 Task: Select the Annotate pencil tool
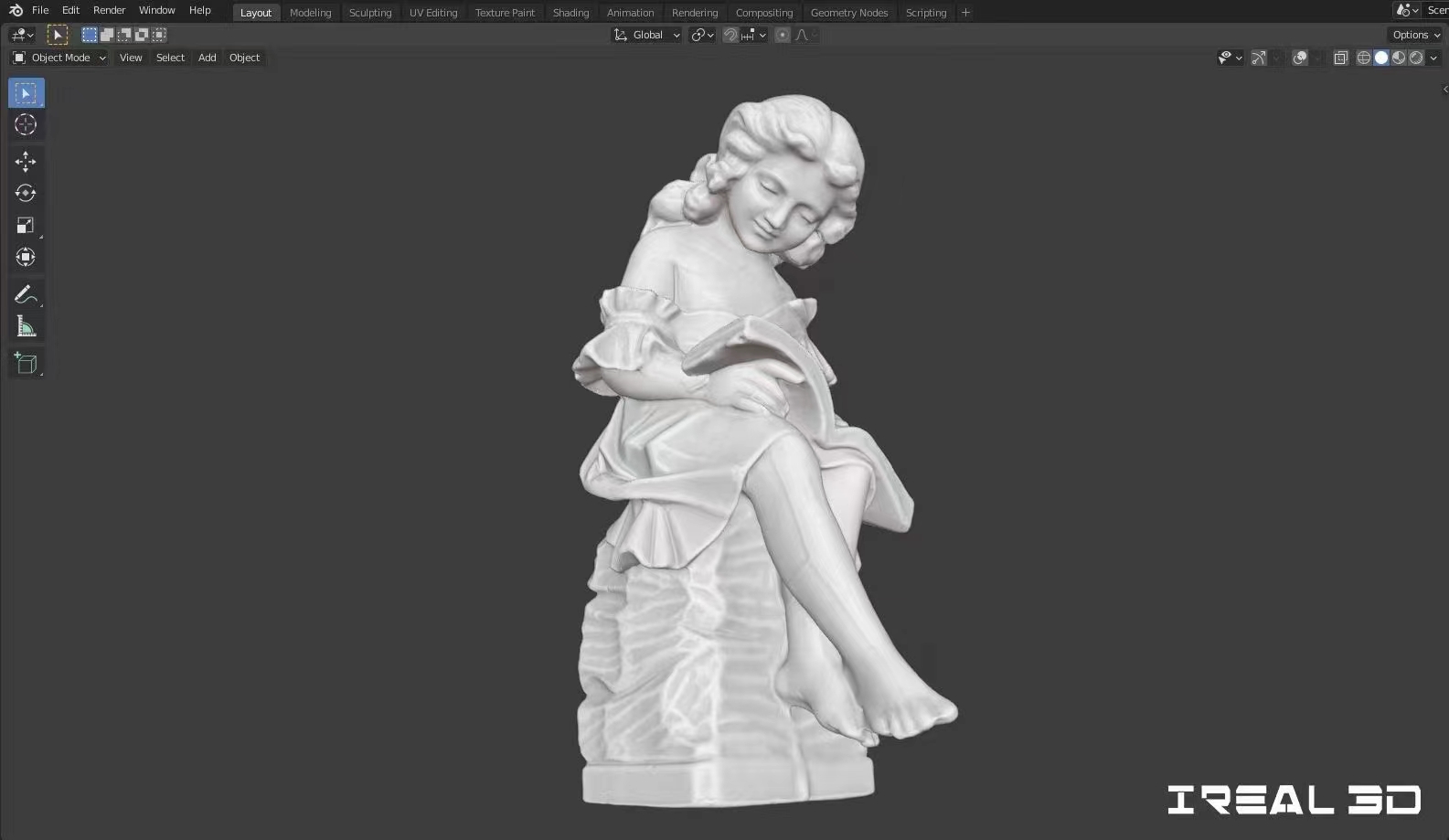pyautogui.click(x=26, y=294)
